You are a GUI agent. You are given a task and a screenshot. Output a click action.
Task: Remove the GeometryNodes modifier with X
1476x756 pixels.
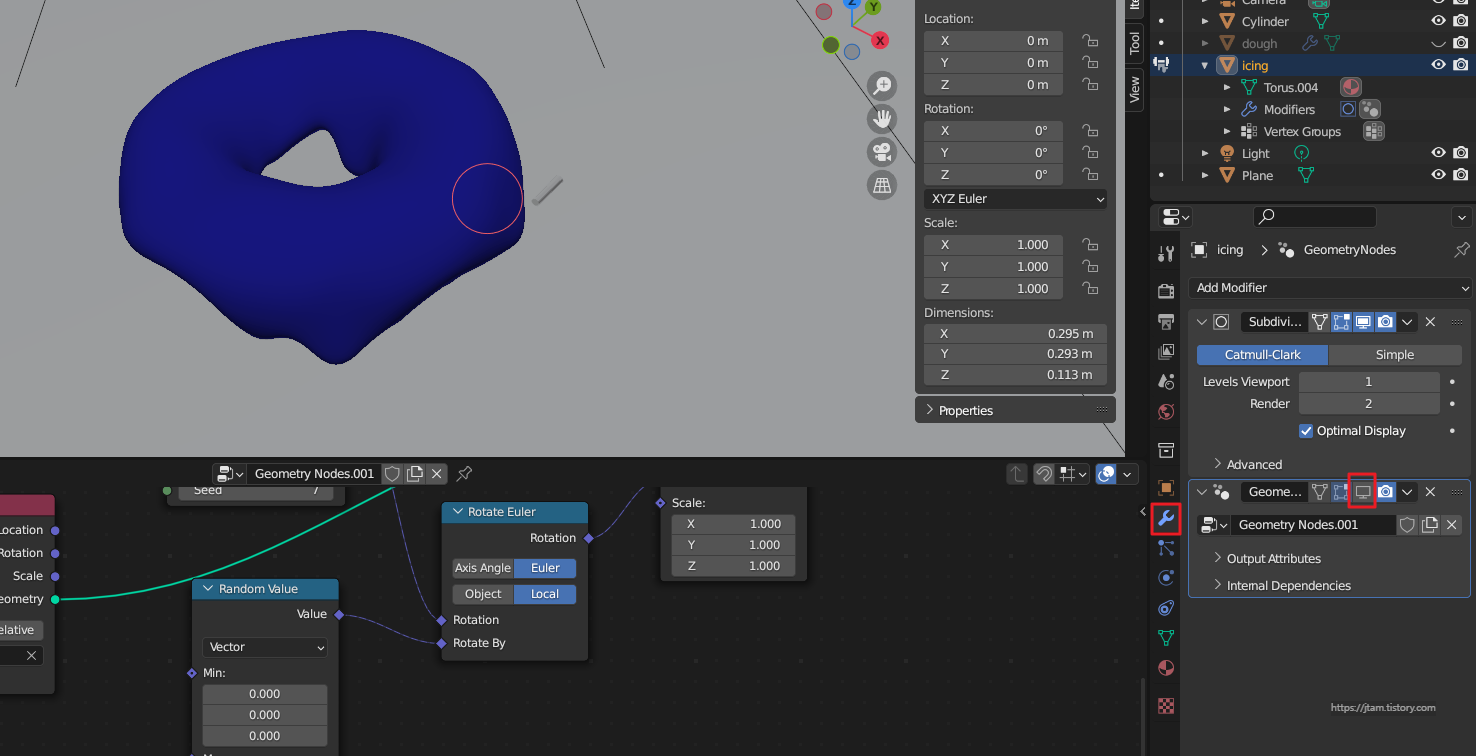click(x=1430, y=492)
